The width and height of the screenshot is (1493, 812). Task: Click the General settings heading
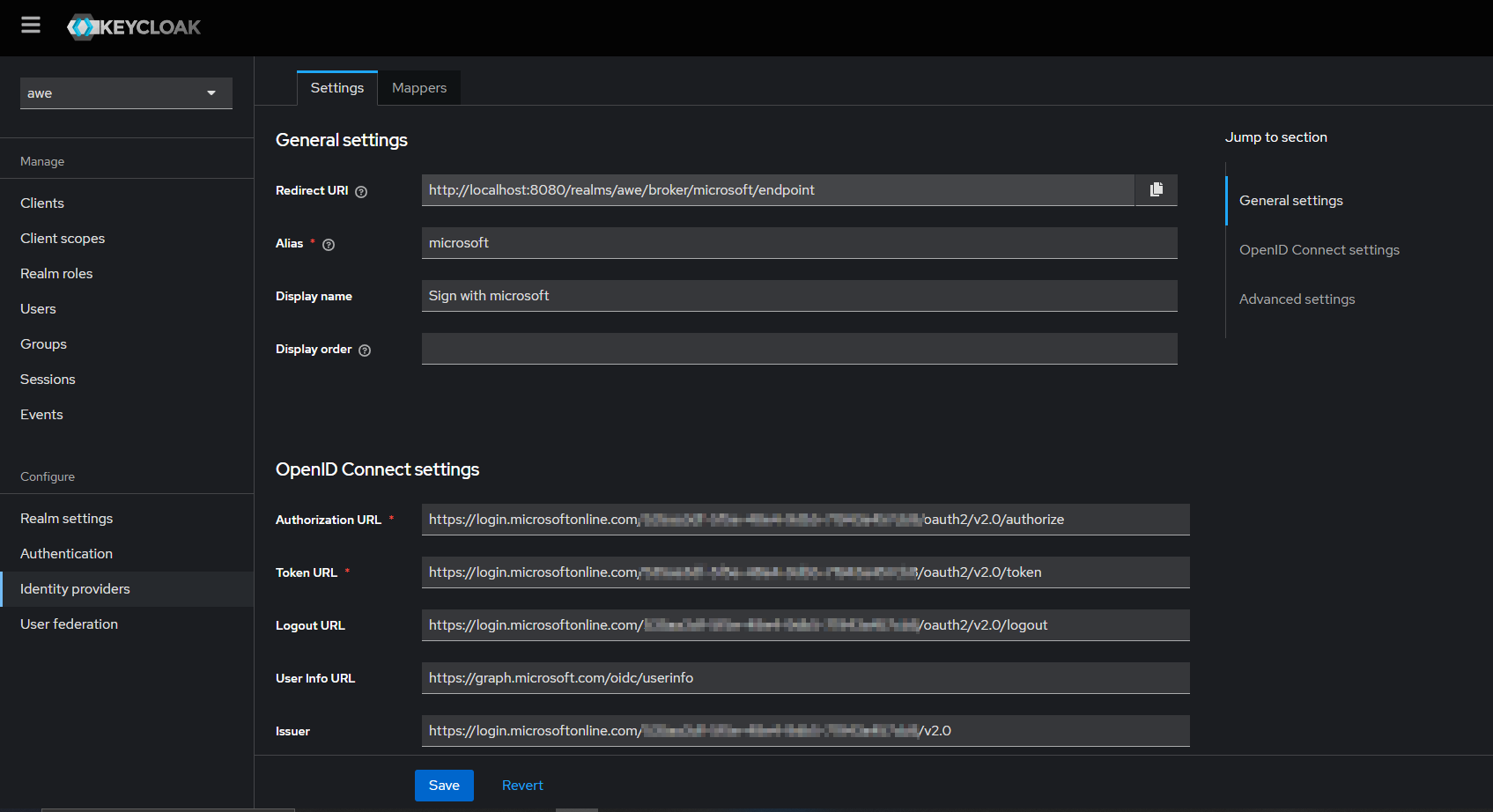[342, 140]
